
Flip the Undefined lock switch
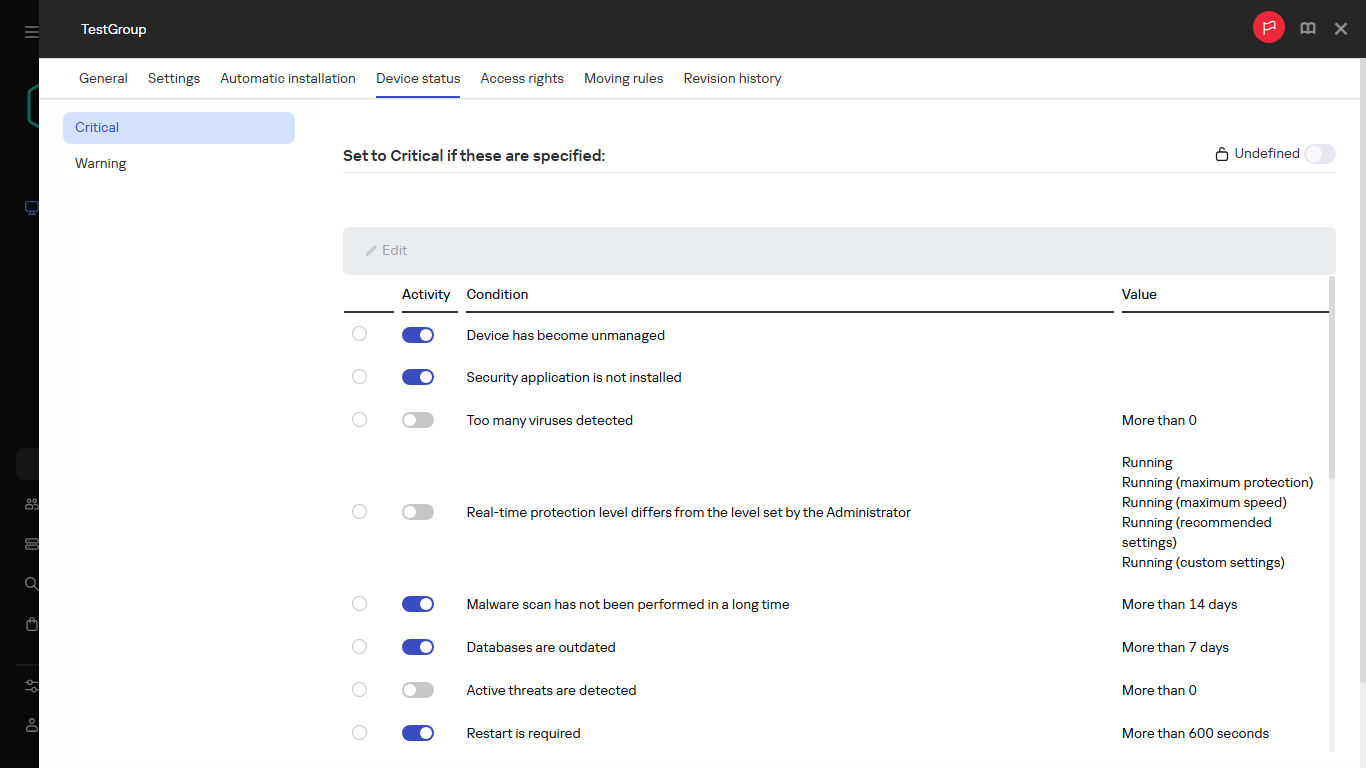[x=1319, y=153]
